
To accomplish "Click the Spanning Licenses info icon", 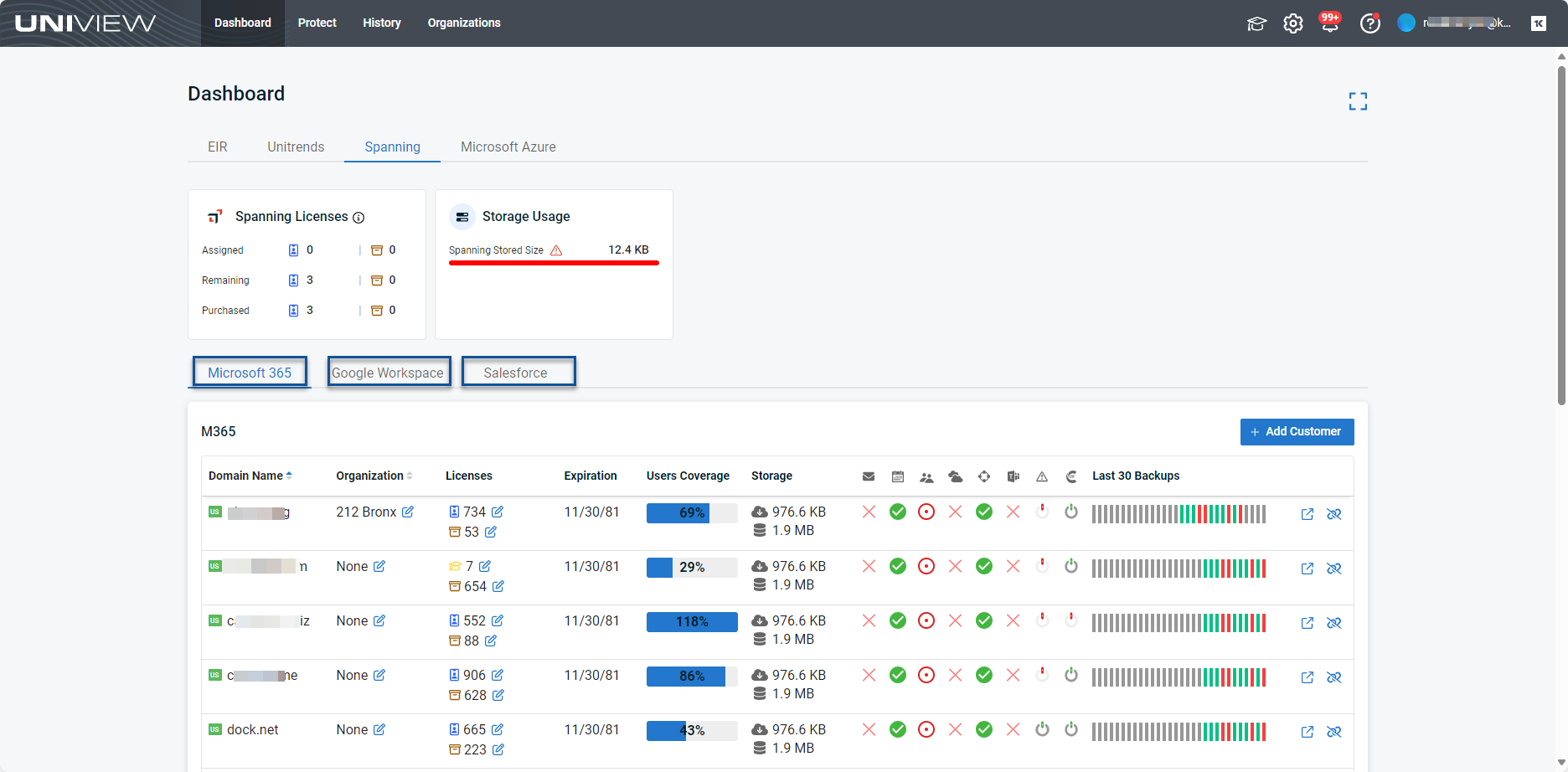I will tap(358, 218).
